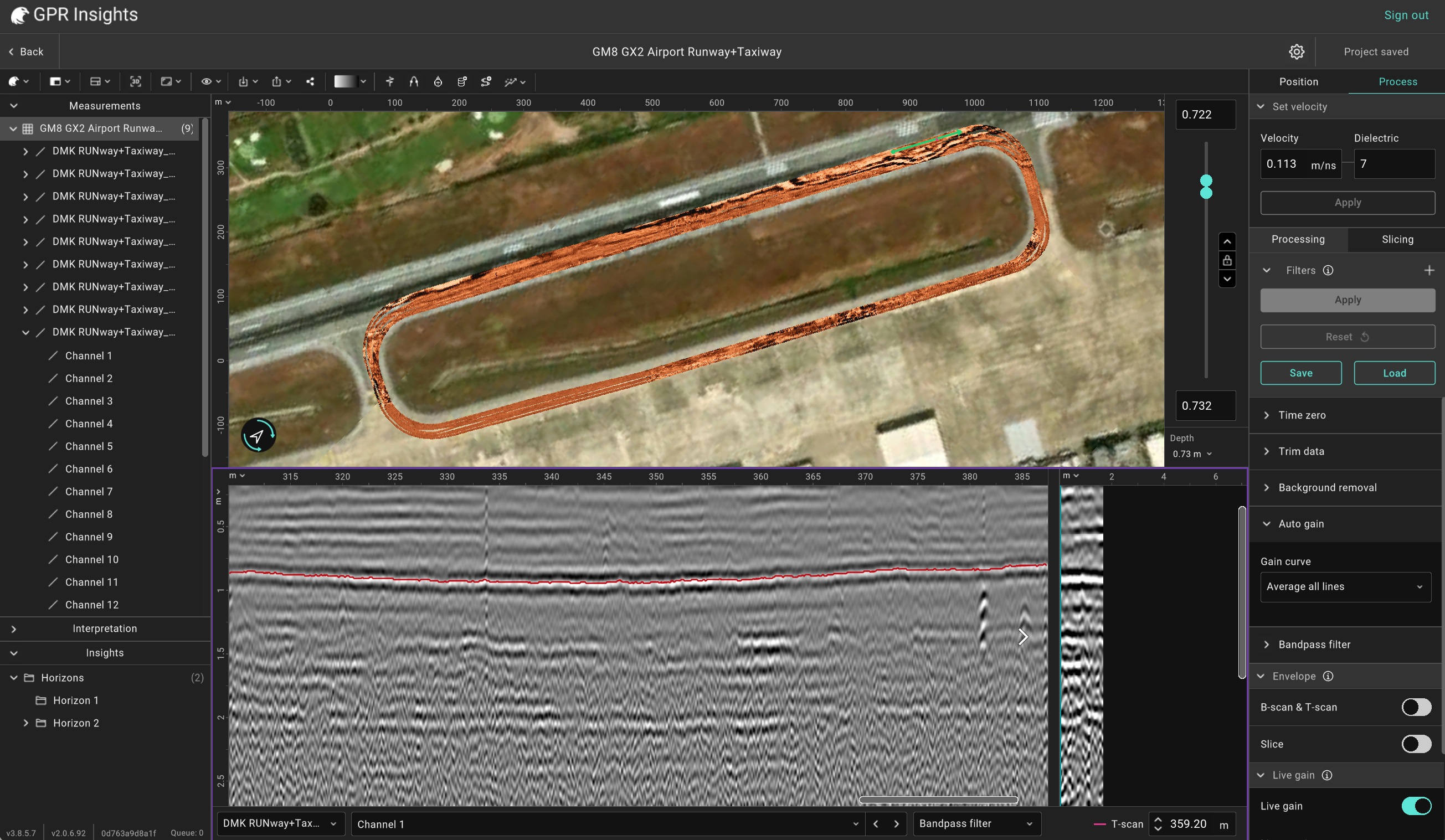1445x840 pixels.
Task: Toggle B-scan & T-scan envelope switch
Action: [1416, 707]
